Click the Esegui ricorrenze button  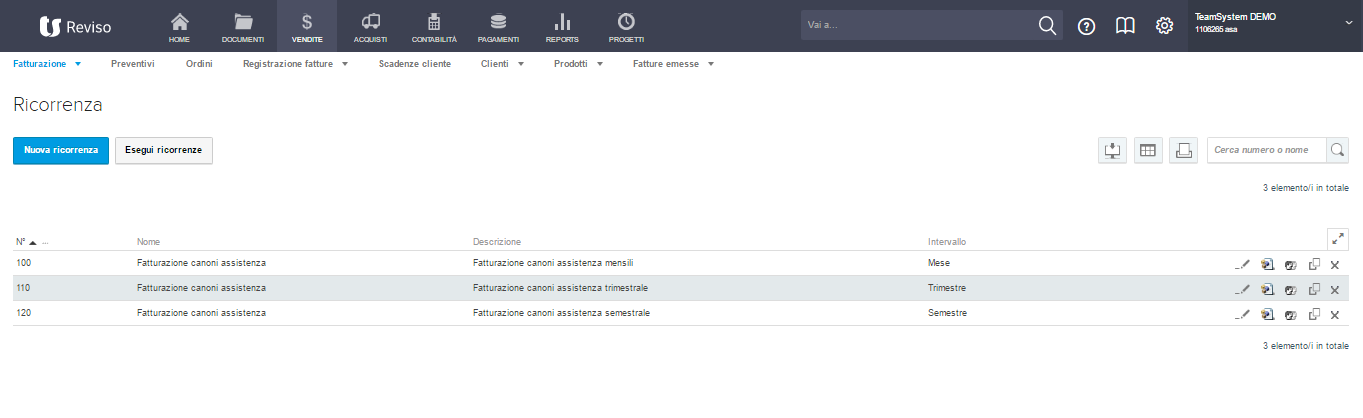tap(164, 151)
